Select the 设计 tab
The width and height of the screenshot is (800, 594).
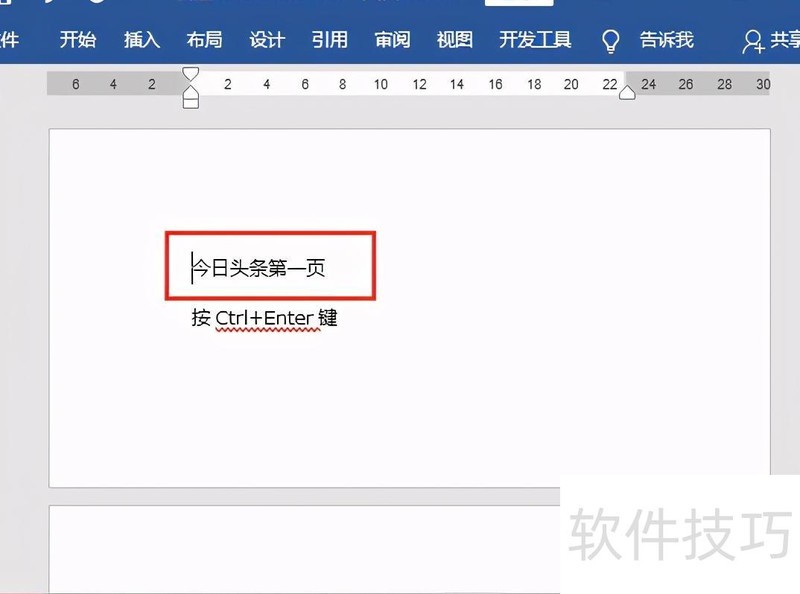point(267,40)
